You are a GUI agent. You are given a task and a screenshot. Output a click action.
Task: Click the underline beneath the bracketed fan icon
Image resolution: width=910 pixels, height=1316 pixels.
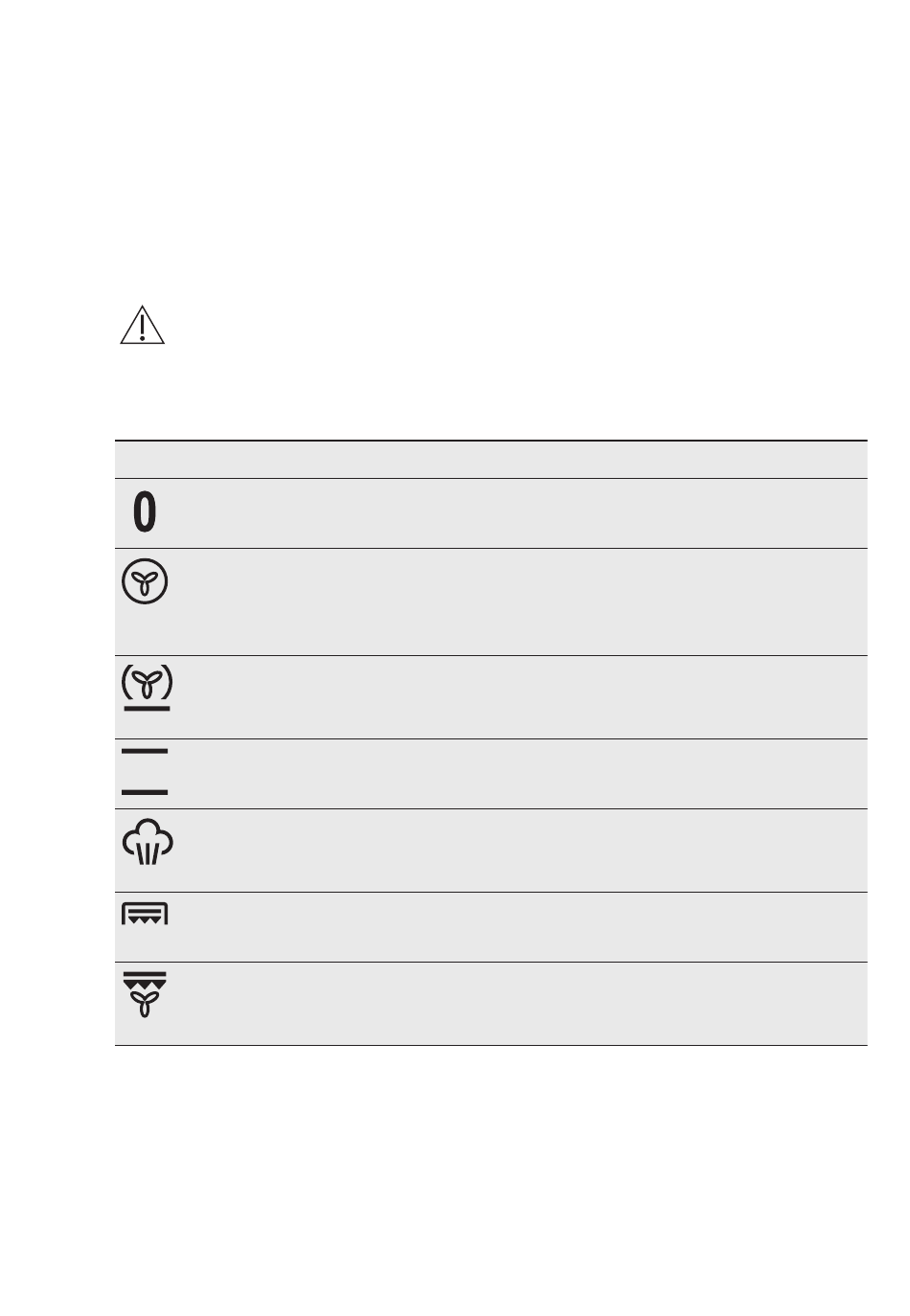146,710
